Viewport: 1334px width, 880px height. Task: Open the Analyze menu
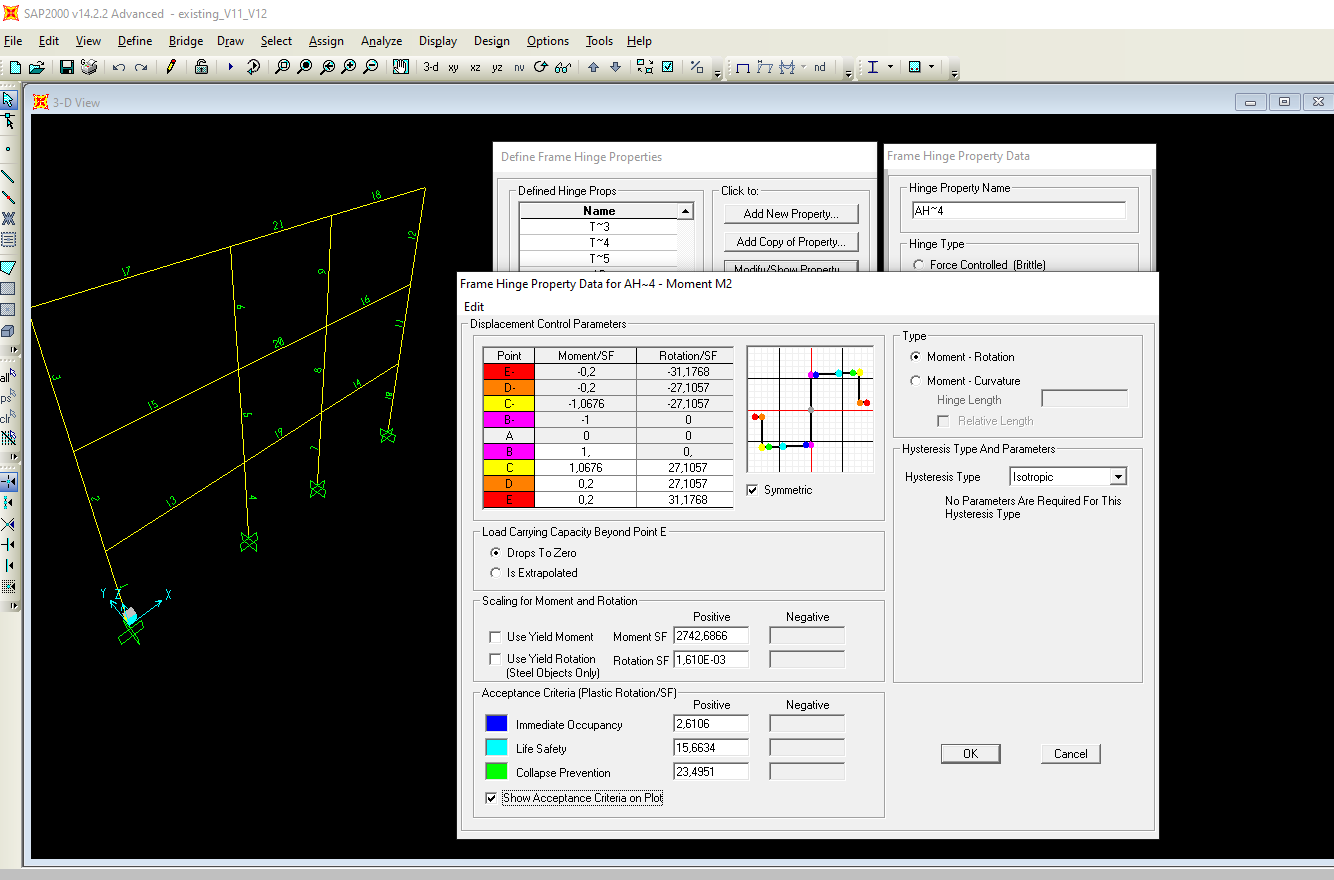click(x=382, y=41)
